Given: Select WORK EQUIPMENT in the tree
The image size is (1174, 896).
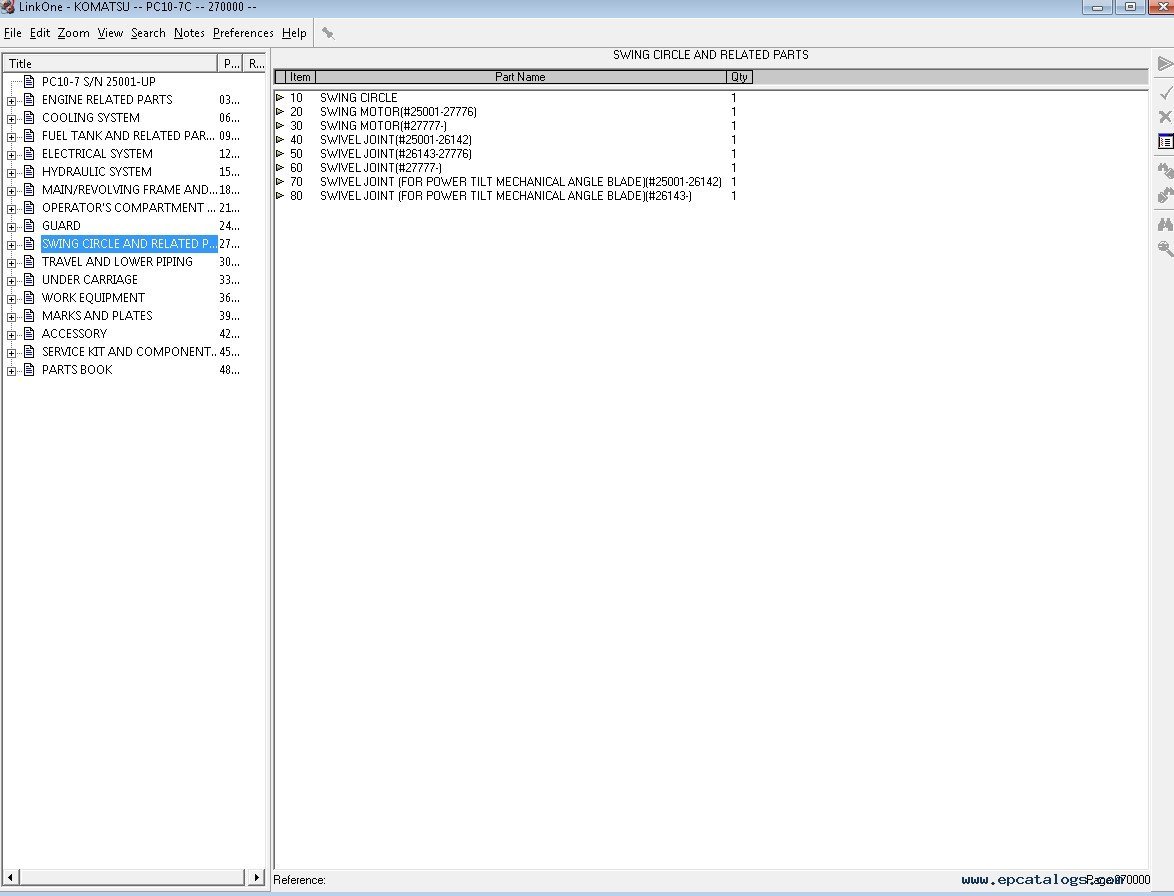Looking at the screenshot, I should (93, 298).
